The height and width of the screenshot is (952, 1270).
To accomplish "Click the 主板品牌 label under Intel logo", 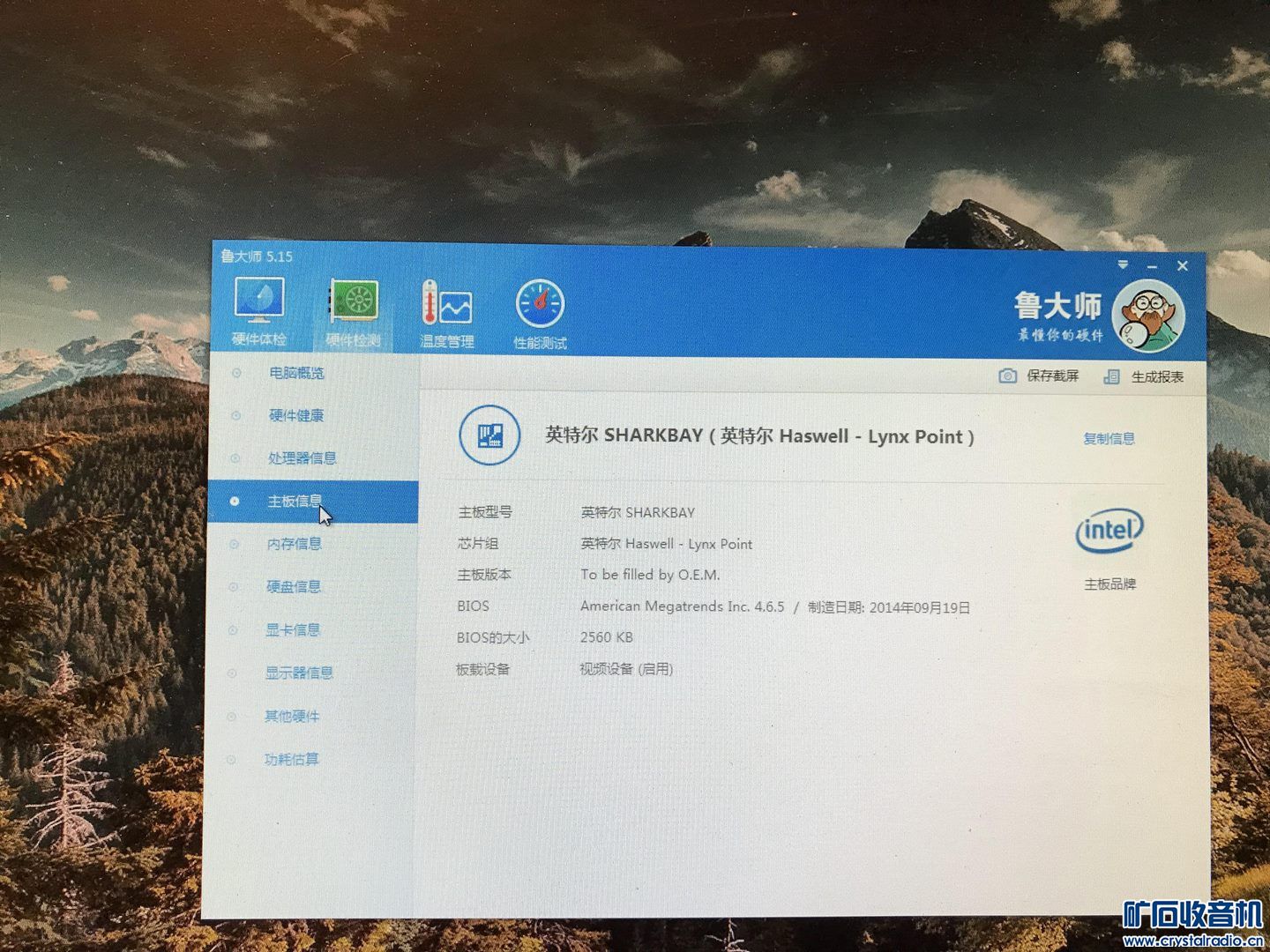I will 1109,584.
